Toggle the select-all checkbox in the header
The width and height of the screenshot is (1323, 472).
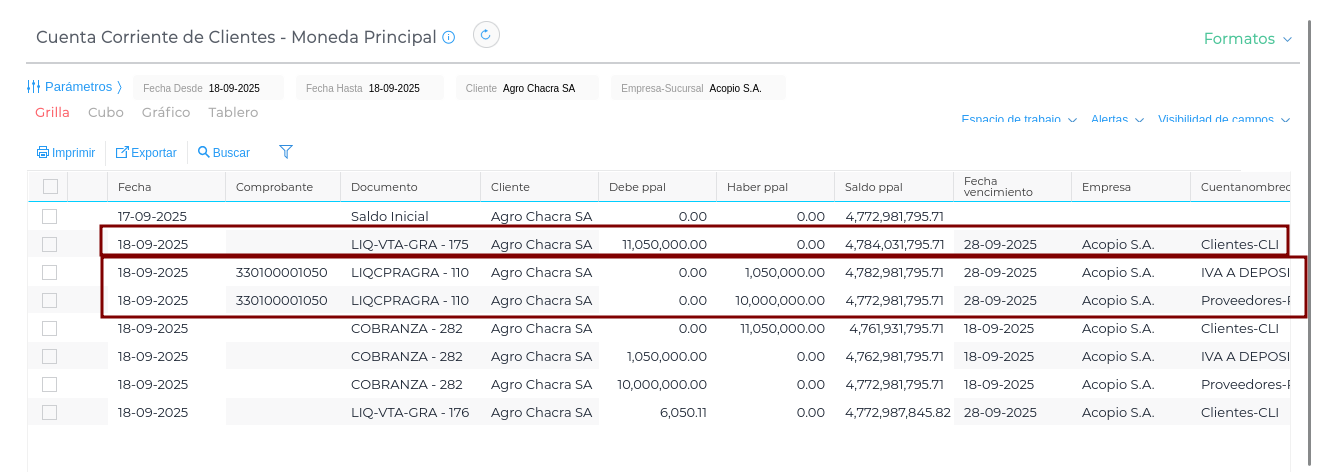[x=50, y=186]
